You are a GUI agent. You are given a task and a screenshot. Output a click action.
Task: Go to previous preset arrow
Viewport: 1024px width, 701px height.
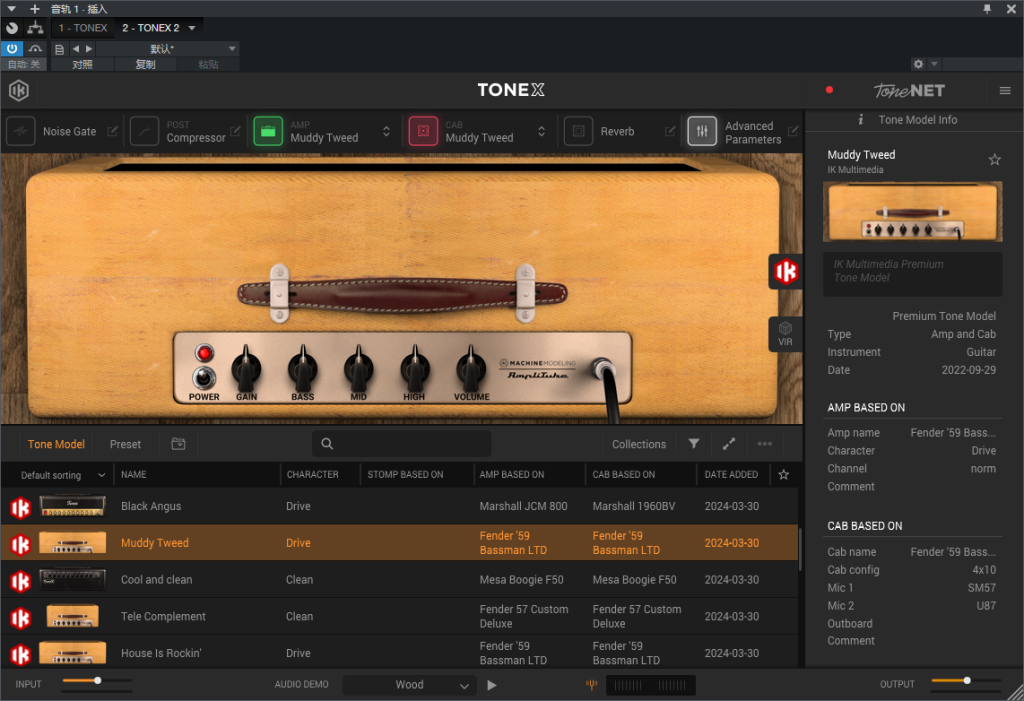coord(75,49)
